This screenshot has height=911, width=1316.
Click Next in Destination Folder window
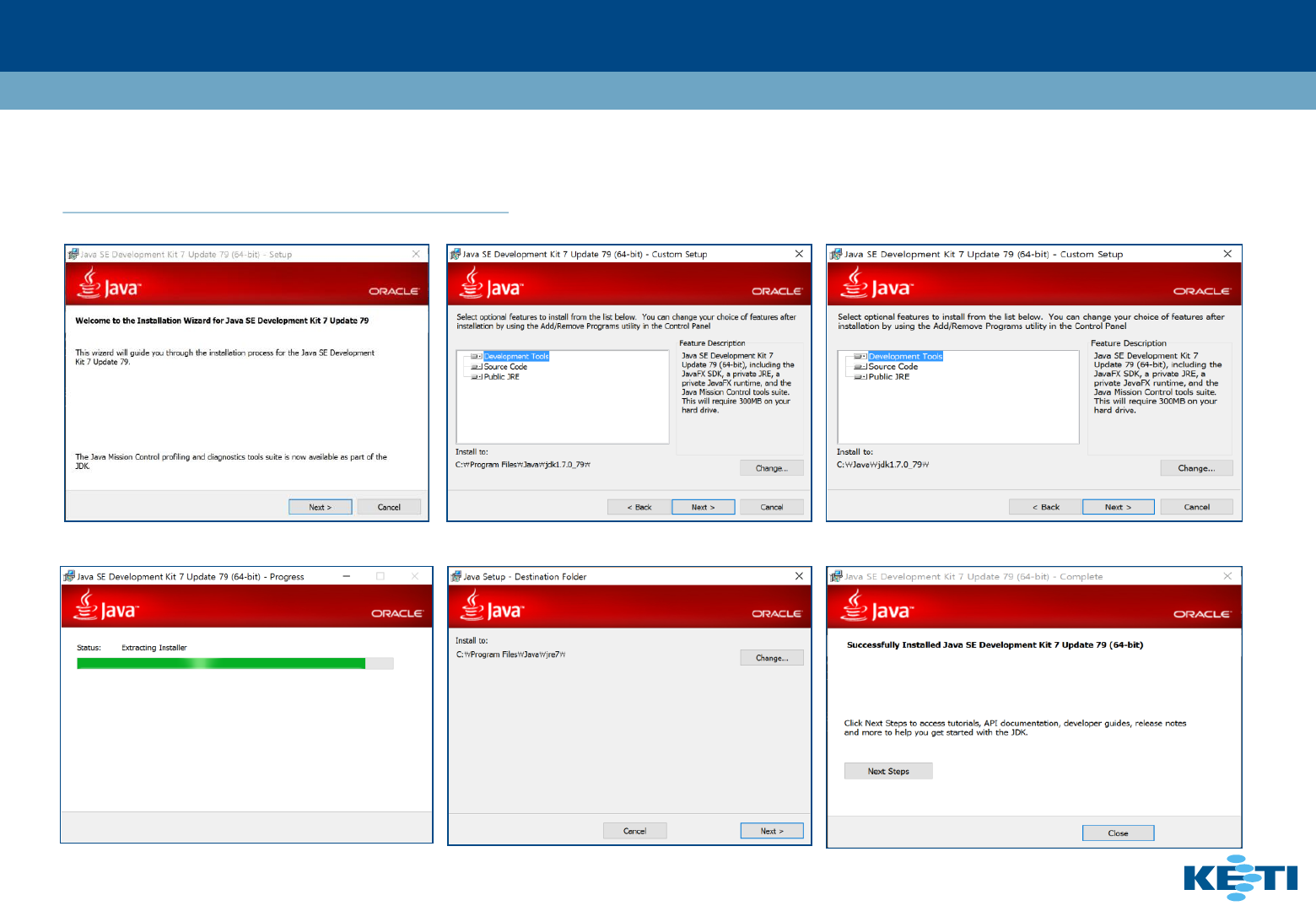click(x=772, y=831)
